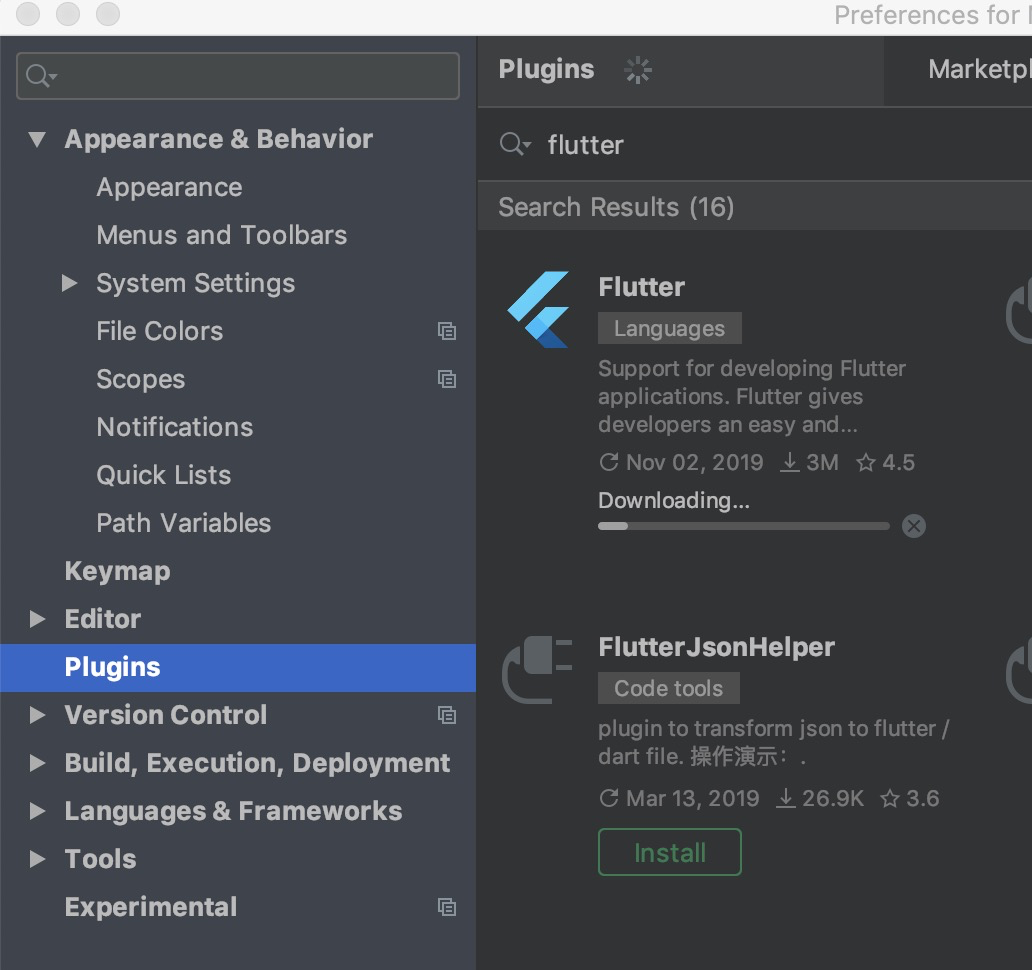The width and height of the screenshot is (1032, 970).
Task: Cancel the Flutter plugin download
Action: 913,526
